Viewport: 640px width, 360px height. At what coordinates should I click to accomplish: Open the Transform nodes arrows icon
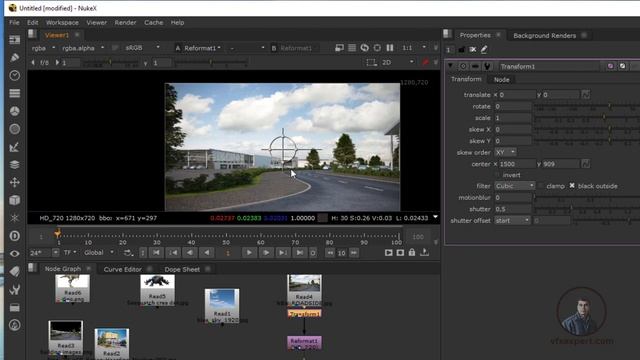[x=15, y=182]
